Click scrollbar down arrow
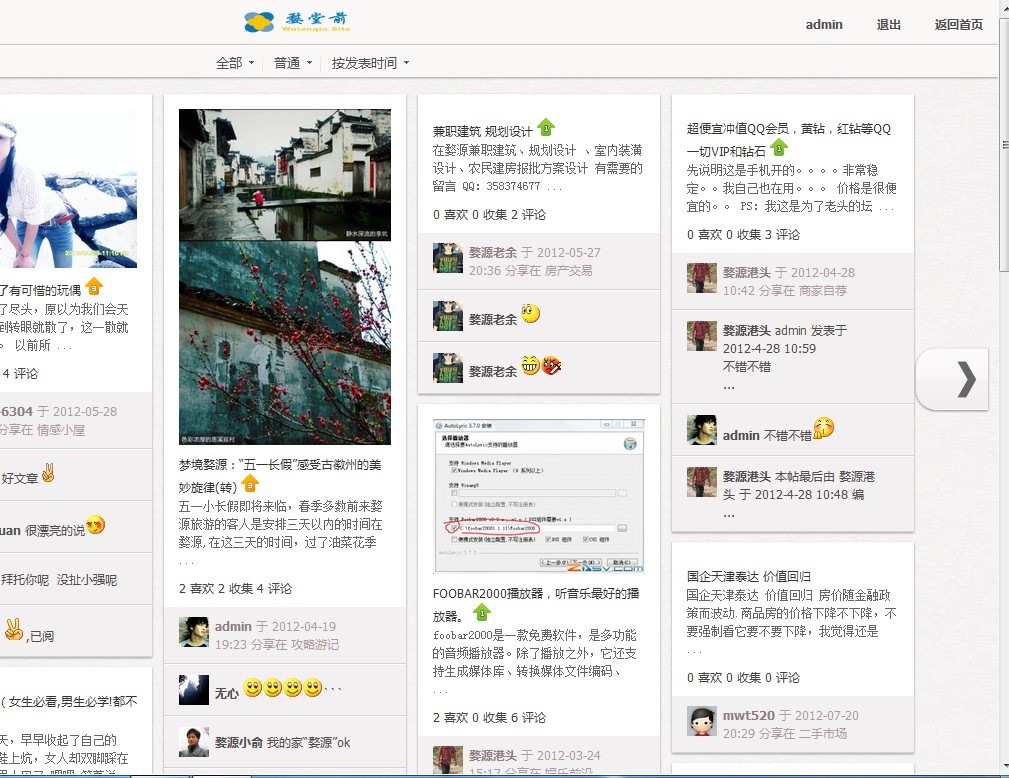 point(1004,768)
